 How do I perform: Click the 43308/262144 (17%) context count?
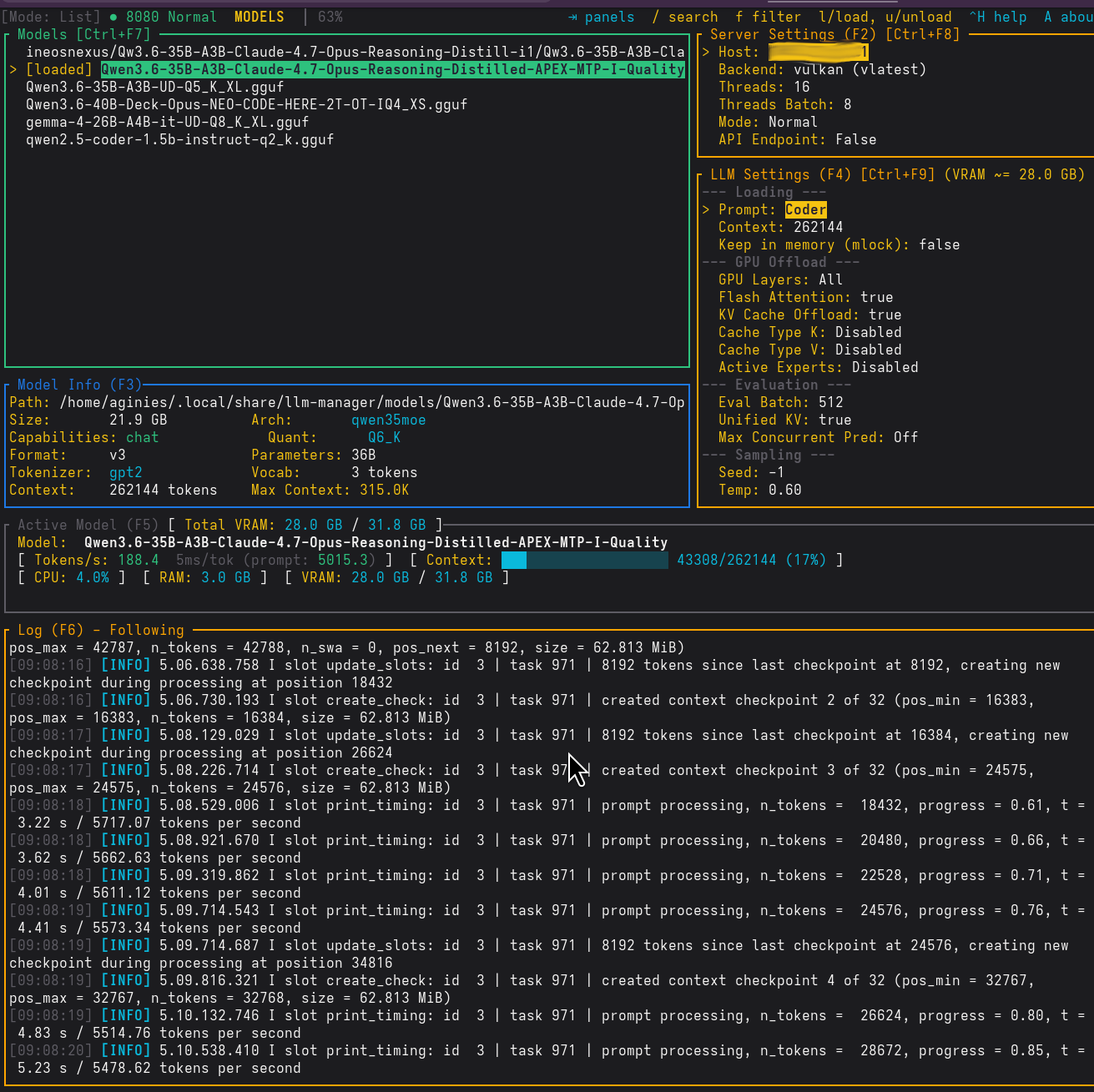tap(752, 560)
